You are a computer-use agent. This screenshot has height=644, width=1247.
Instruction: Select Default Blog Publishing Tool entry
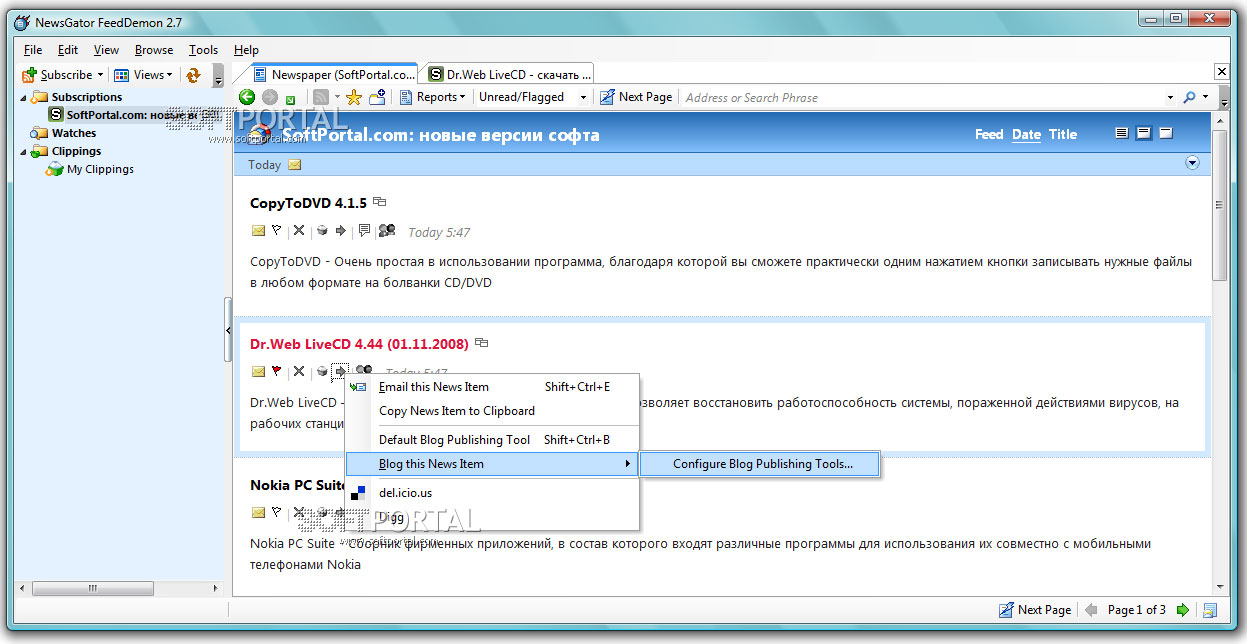tap(492, 440)
